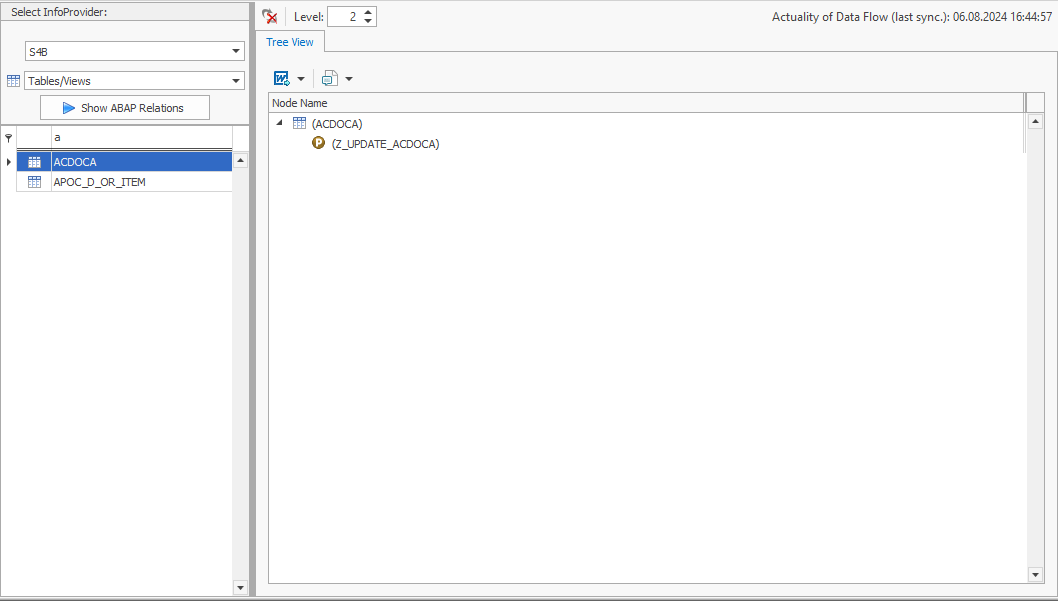Switch to the Tree View tab
This screenshot has width=1058, height=601.
point(289,42)
